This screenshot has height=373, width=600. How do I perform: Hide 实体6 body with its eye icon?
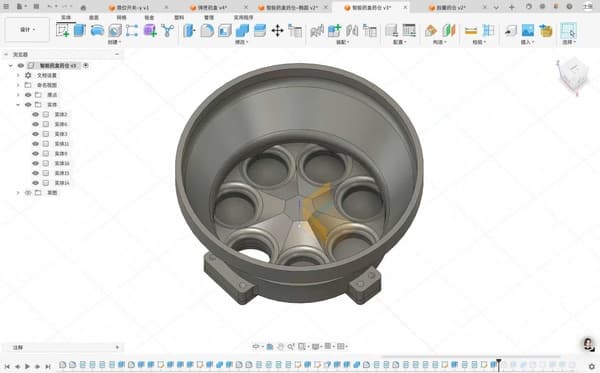pos(36,124)
